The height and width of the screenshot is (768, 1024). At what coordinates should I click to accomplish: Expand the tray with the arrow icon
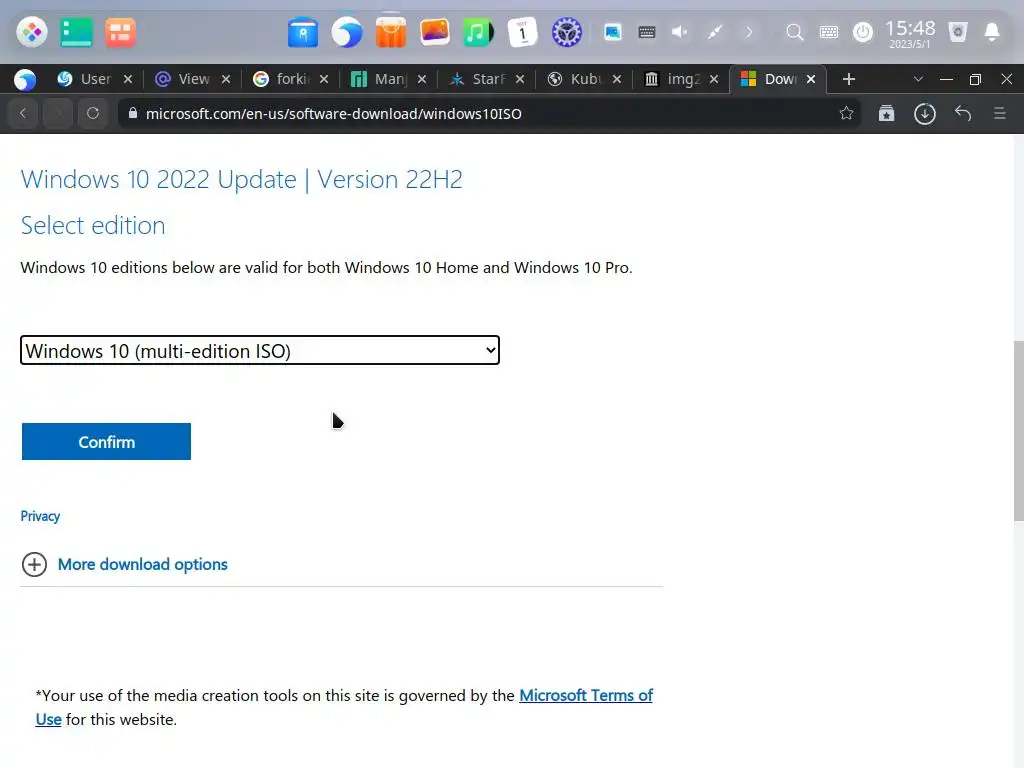pos(749,32)
